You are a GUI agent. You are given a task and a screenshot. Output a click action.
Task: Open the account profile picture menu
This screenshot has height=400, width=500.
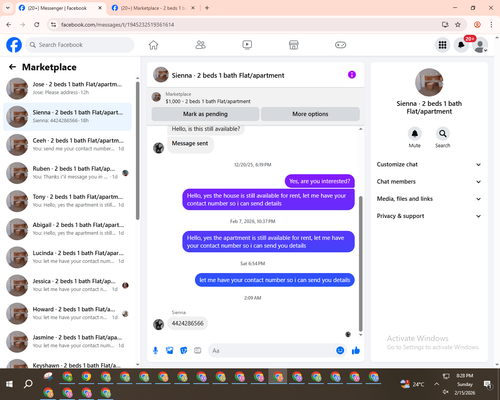[480, 45]
